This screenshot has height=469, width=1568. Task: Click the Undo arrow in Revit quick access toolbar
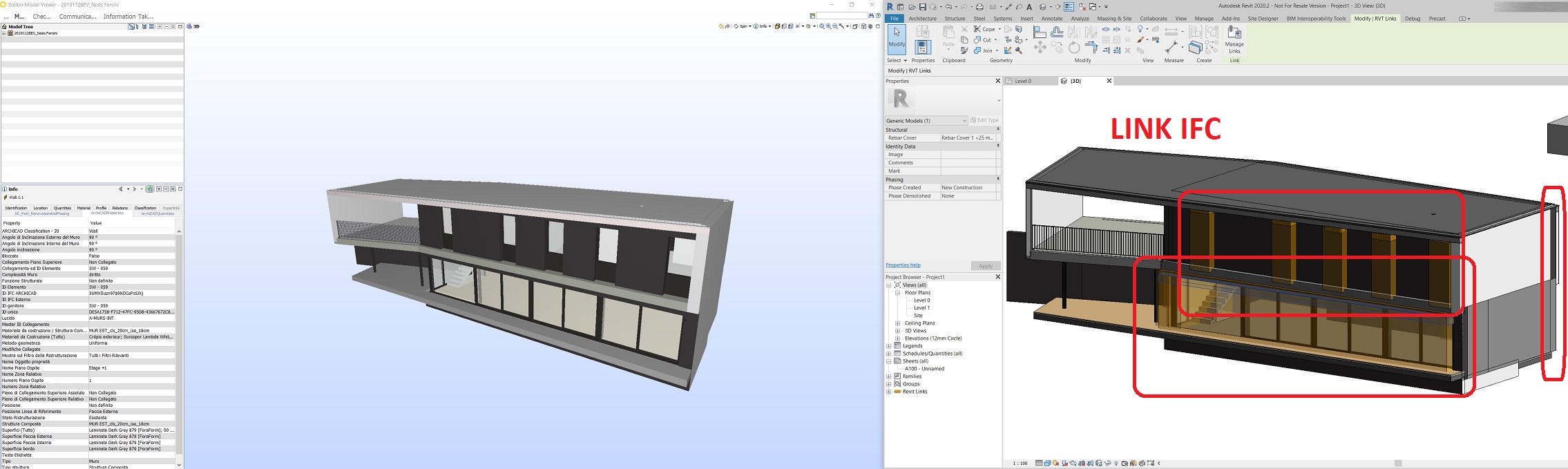point(948,7)
